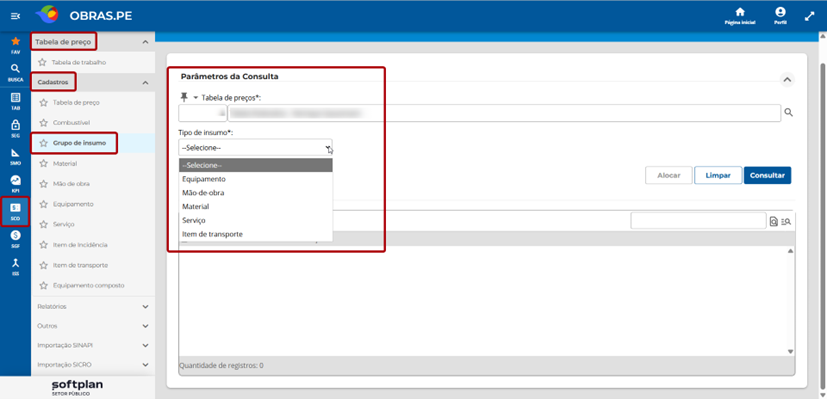Toggle the pin beside Tabela de preços
The height and width of the screenshot is (399, 827).
[x=184, y=98]
